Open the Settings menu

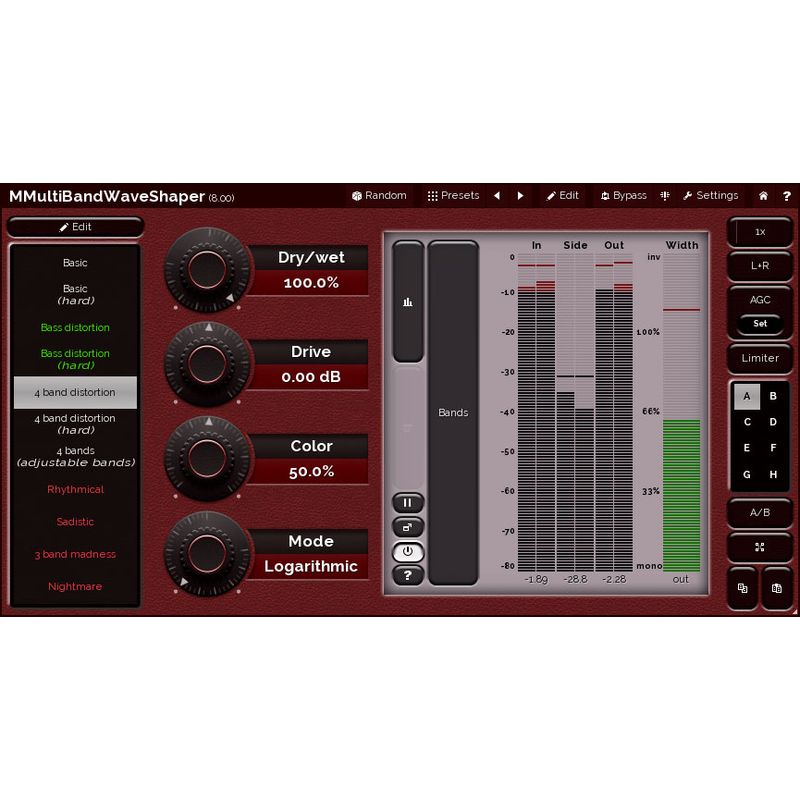coord(711,196)
